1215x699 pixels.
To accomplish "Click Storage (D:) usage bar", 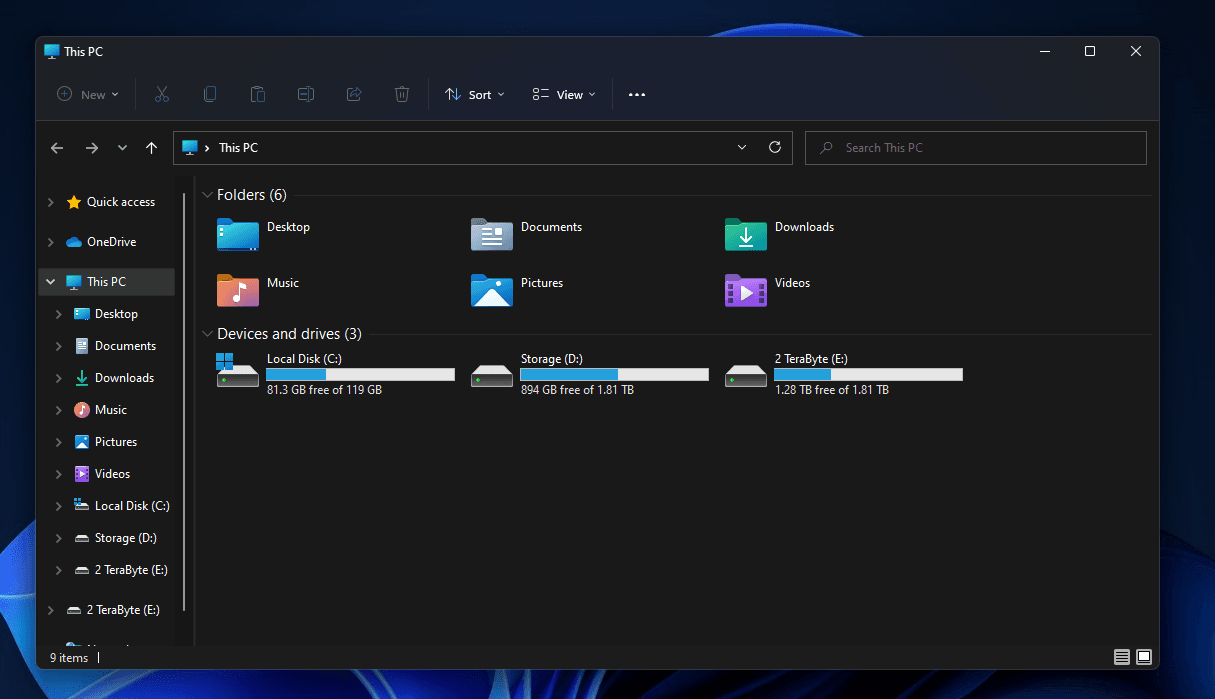I will [x=614, y=374].
